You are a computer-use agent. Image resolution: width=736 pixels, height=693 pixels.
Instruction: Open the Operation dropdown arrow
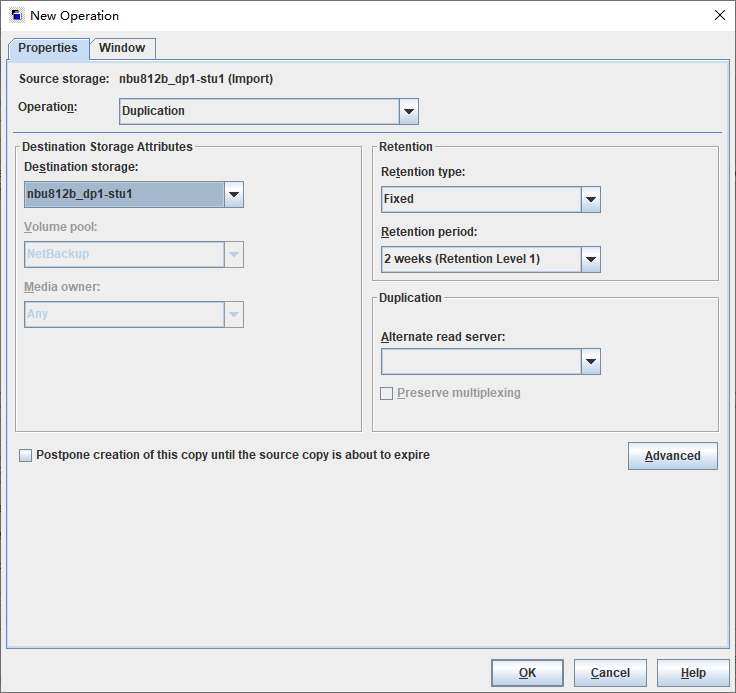click(x=409, y=111)
